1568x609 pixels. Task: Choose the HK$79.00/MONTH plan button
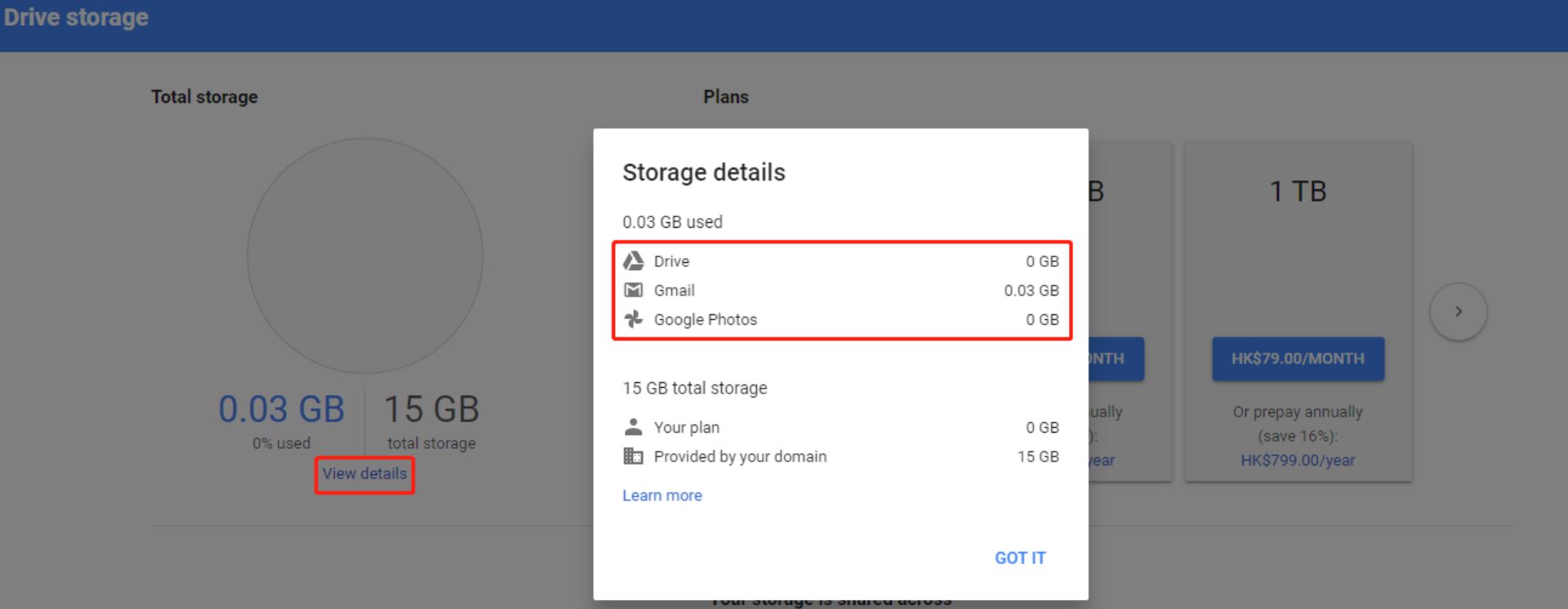tap(1298, 358)
